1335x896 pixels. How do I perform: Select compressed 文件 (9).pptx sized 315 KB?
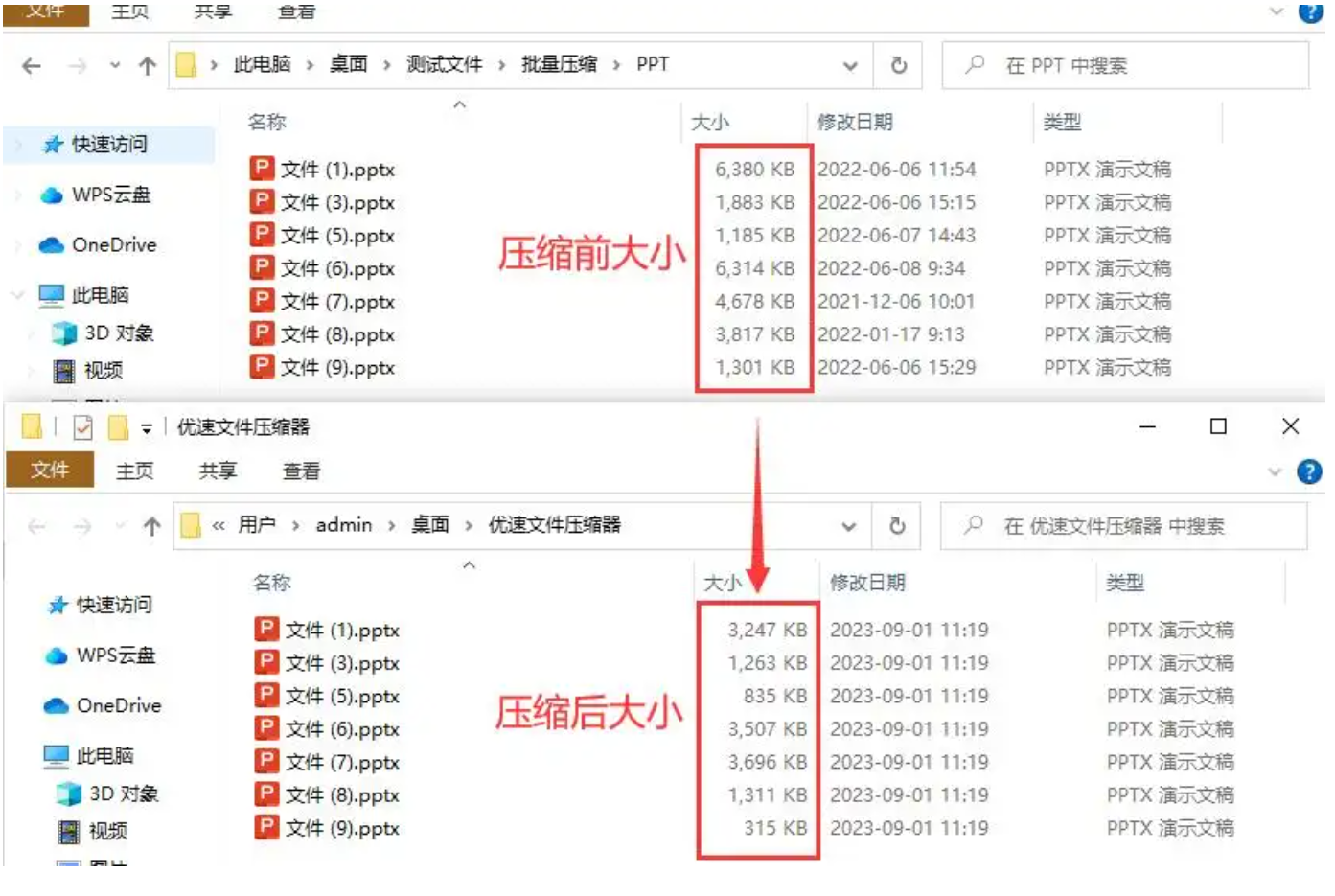(x=327, y=828)
